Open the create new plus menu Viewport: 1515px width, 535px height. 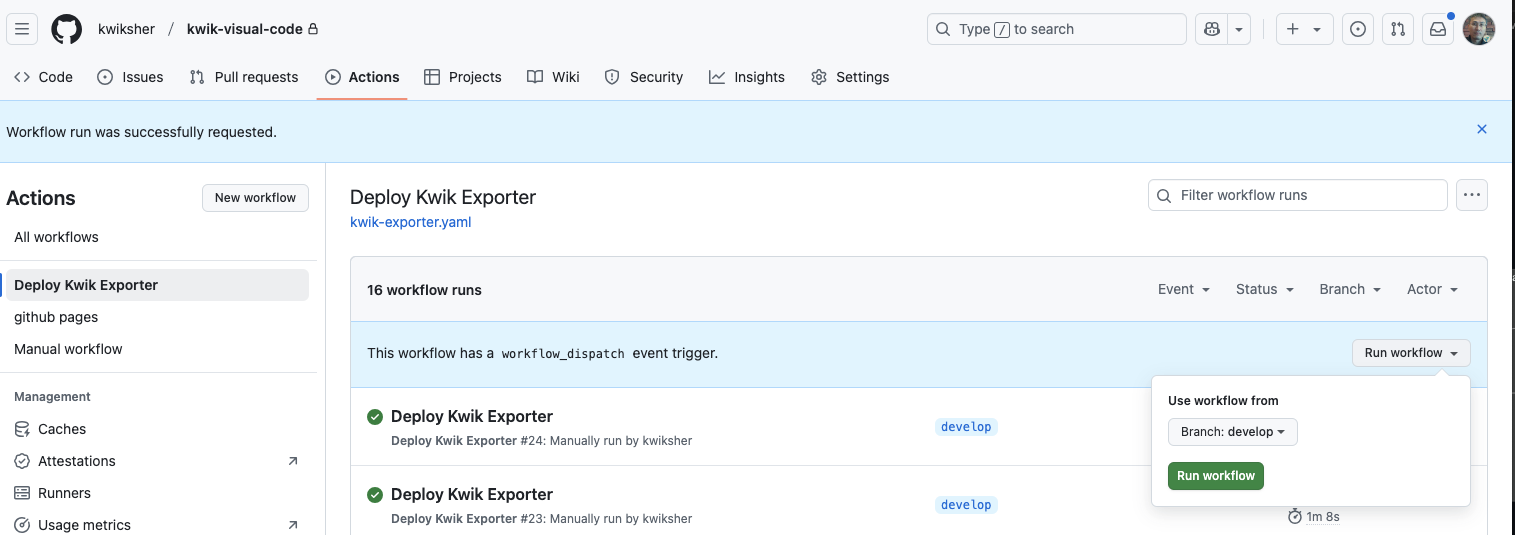pos(1303,29)
